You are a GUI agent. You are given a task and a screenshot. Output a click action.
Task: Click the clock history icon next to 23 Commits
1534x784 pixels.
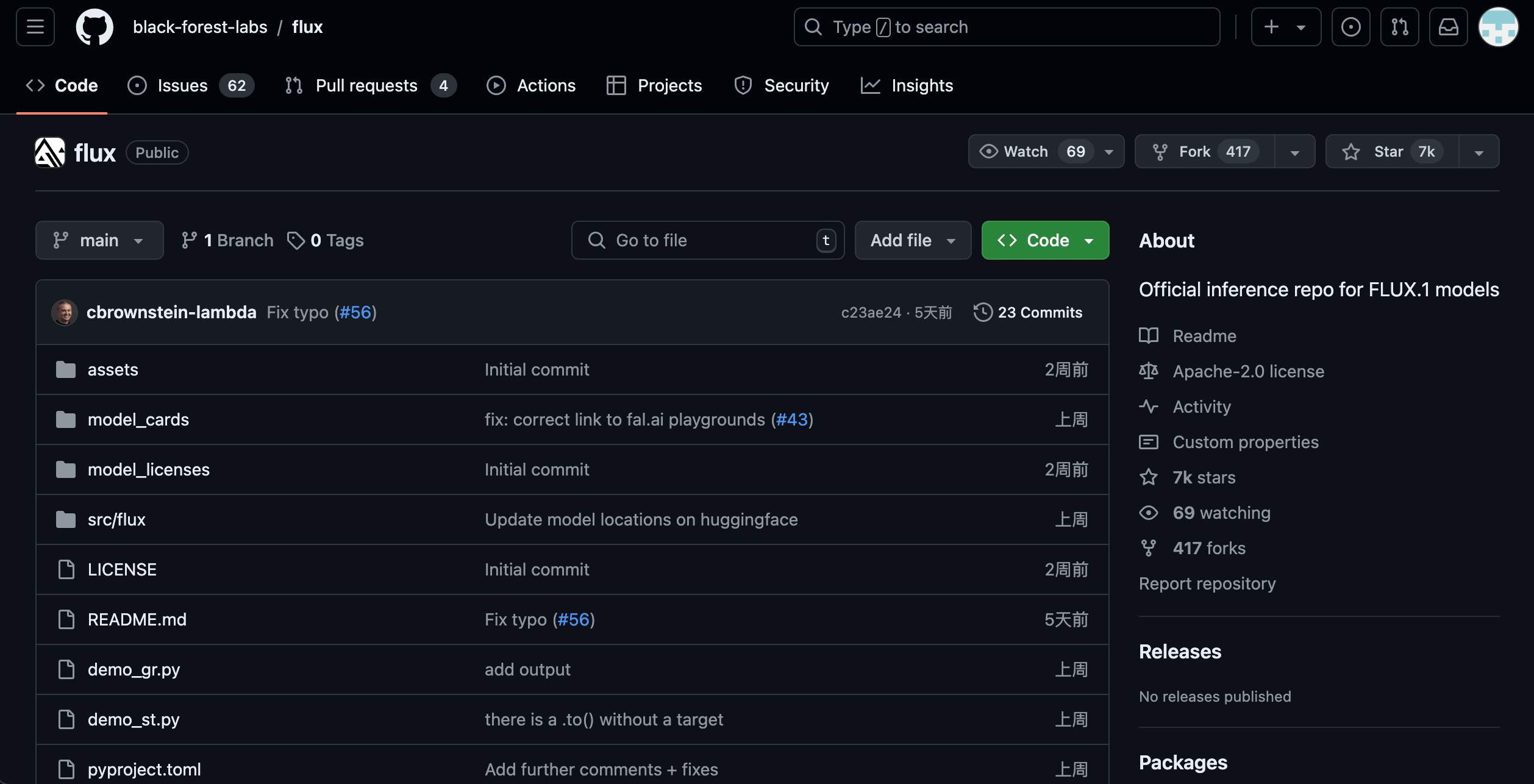(983, 312)
